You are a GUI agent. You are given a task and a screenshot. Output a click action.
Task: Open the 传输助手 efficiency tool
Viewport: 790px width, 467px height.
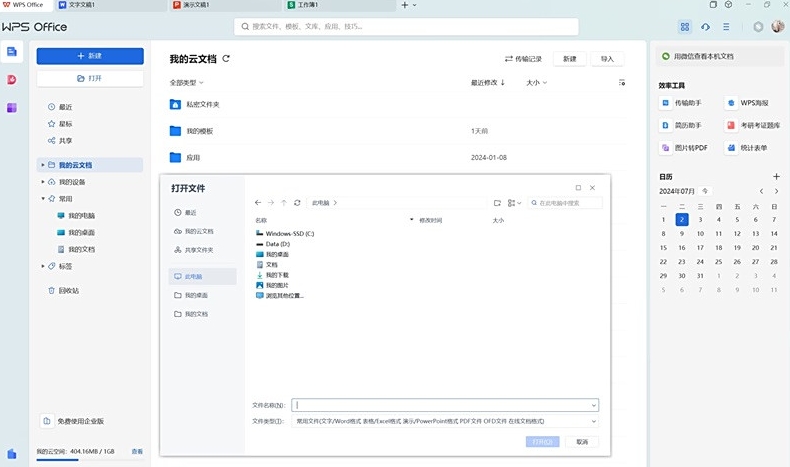(x=682, y=103)
